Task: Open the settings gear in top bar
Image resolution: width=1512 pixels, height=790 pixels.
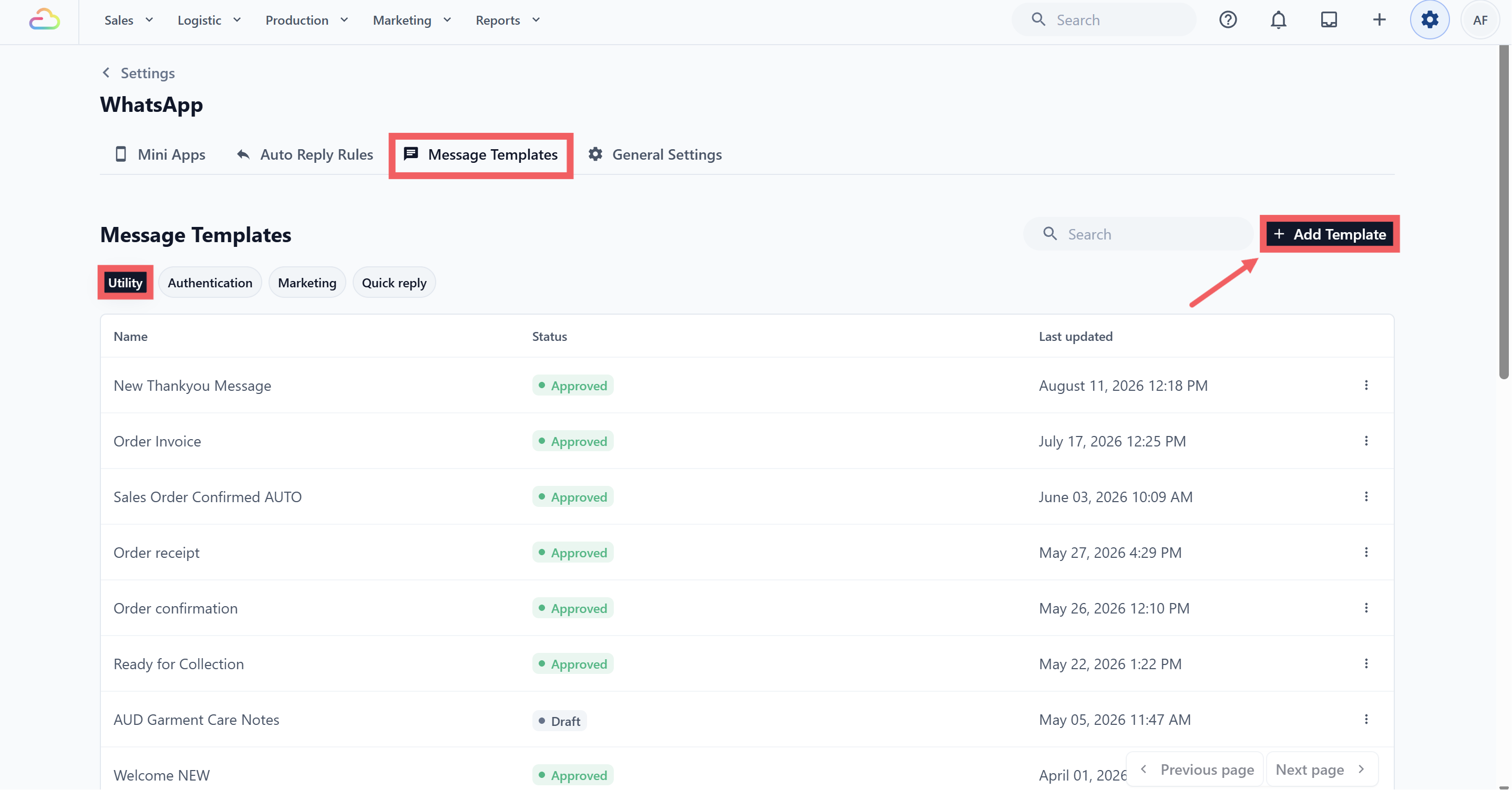Action: tap(1429, 20)
